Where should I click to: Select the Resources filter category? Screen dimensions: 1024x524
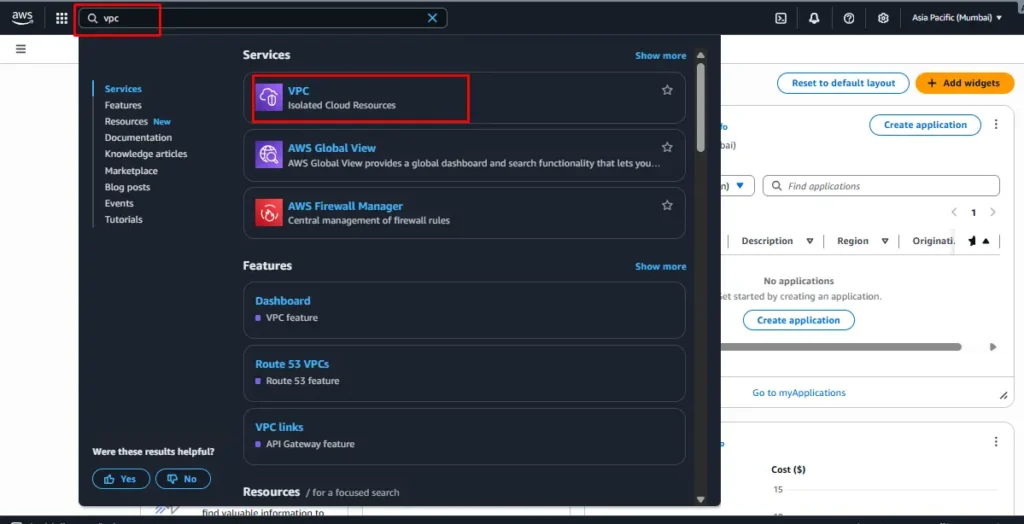[x=126, y=122]
